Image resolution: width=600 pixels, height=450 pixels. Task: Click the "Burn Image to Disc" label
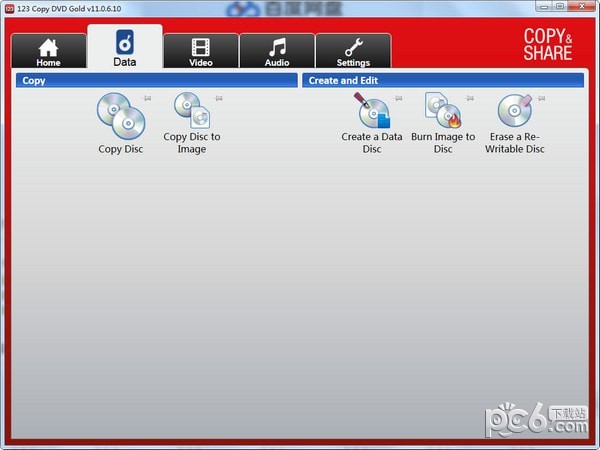[443, 143]
